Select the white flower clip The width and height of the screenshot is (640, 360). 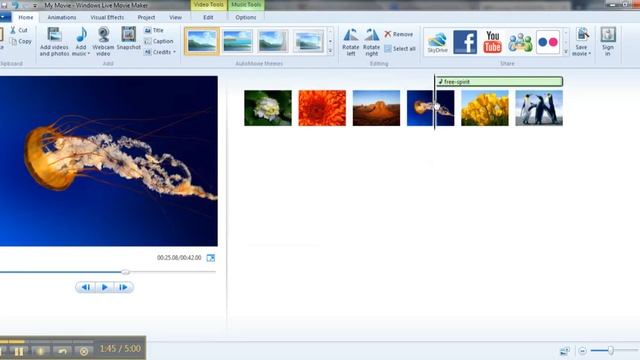coord(268,108)
